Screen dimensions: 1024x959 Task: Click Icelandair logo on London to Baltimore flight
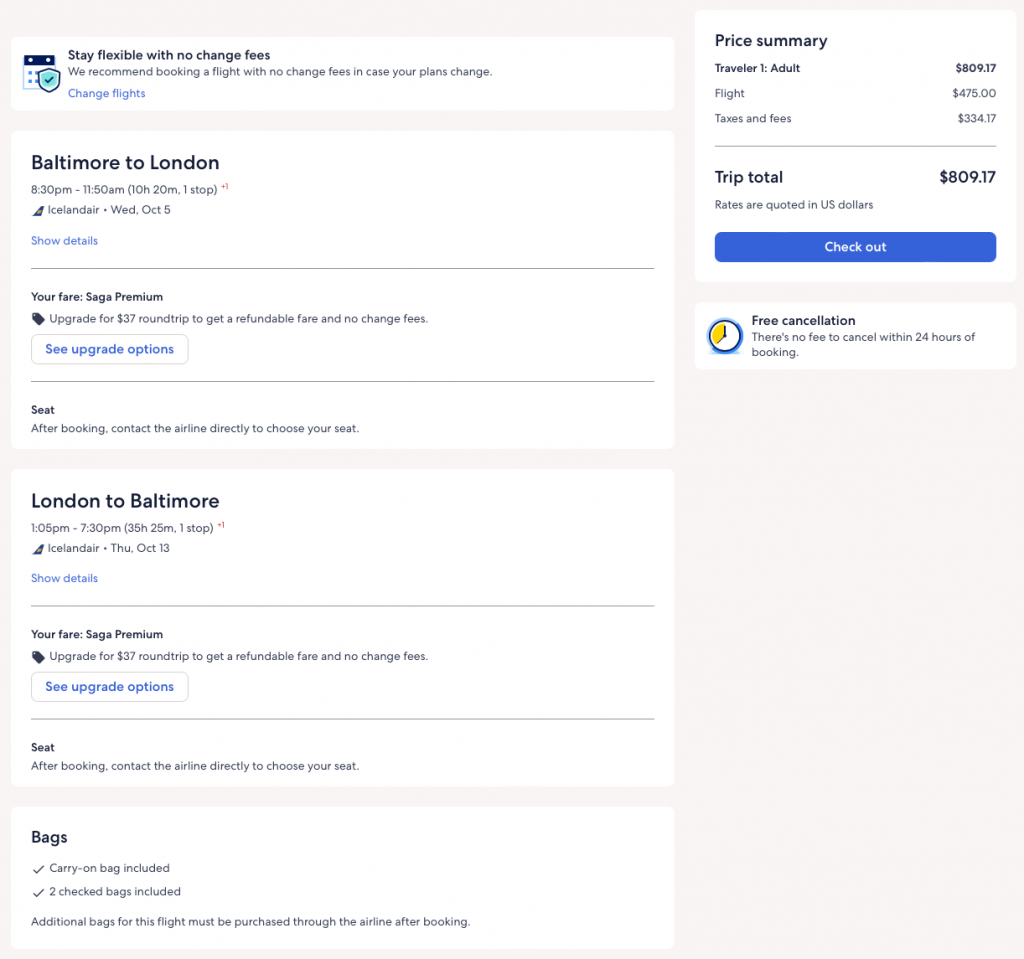click(x=38, y=549)
